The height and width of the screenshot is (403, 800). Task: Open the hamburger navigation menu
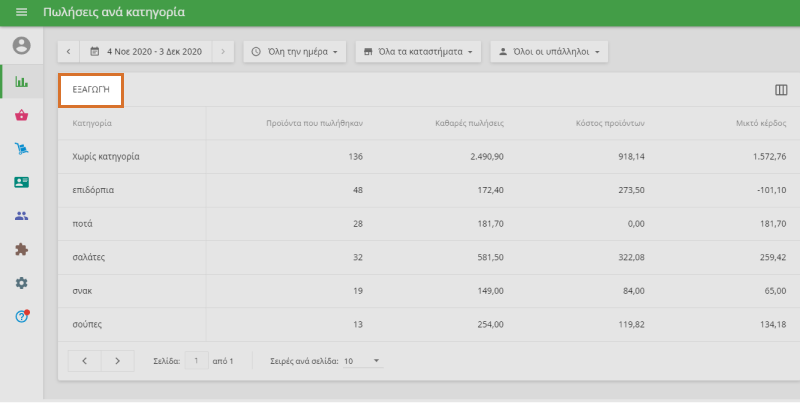[21, 12]
